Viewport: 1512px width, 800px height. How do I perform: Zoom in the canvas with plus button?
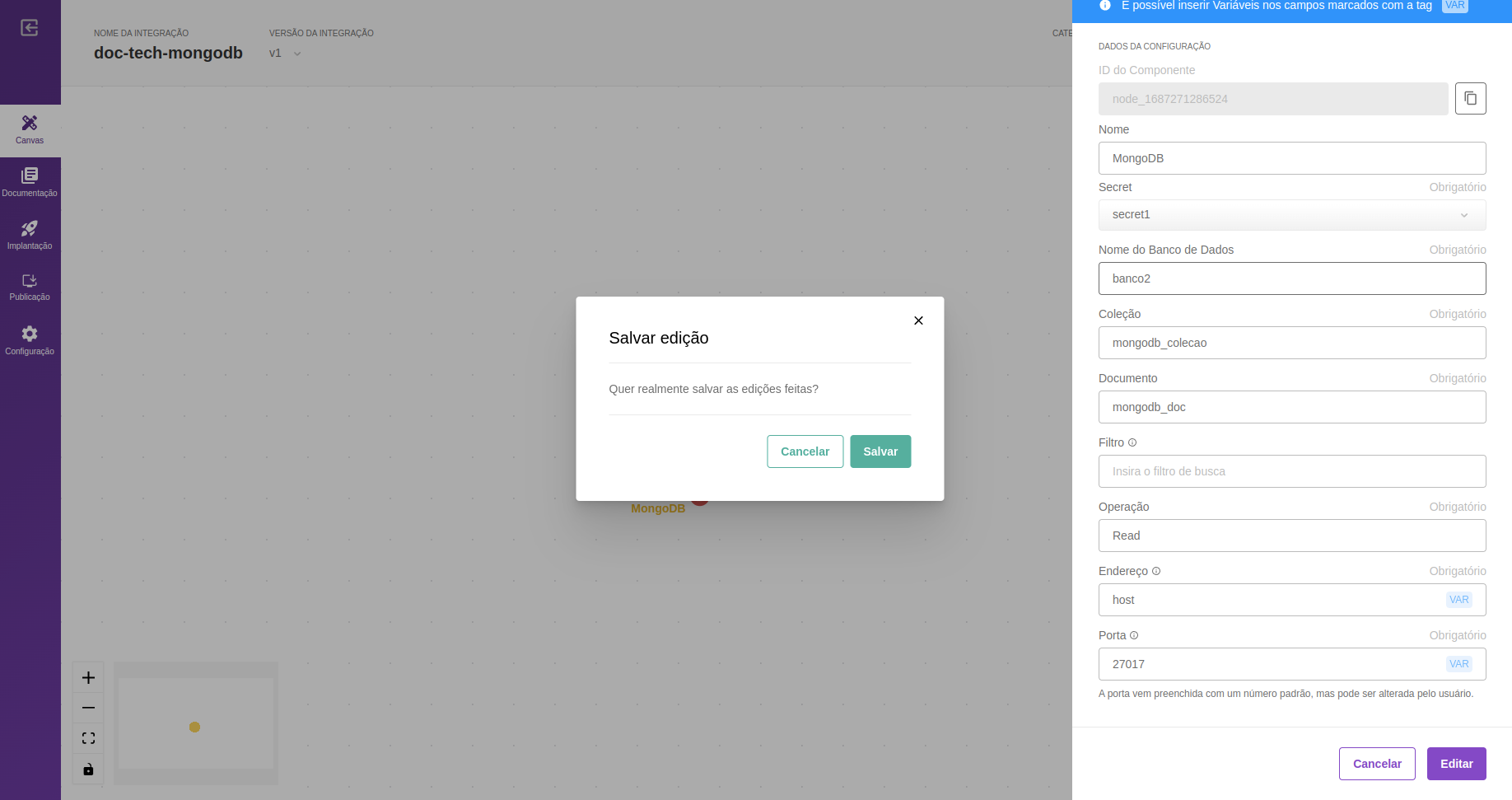pyautogui.click(x=88, y=678)
